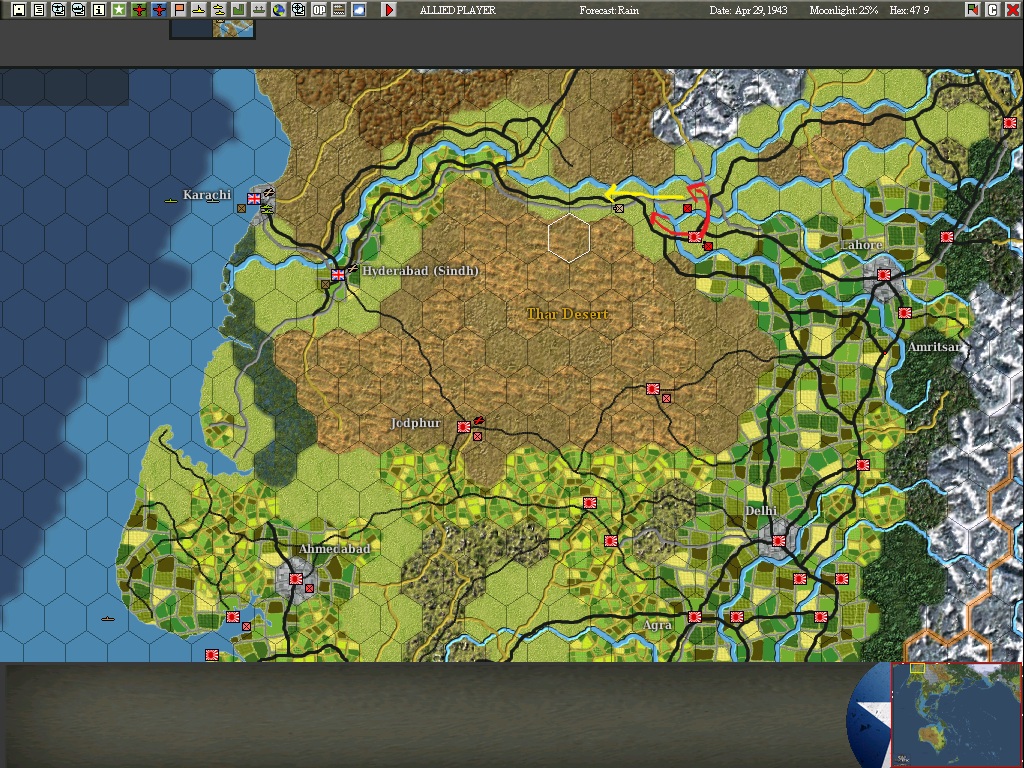Click the second stacked-screens toolbar icon

tap(78, 10)
